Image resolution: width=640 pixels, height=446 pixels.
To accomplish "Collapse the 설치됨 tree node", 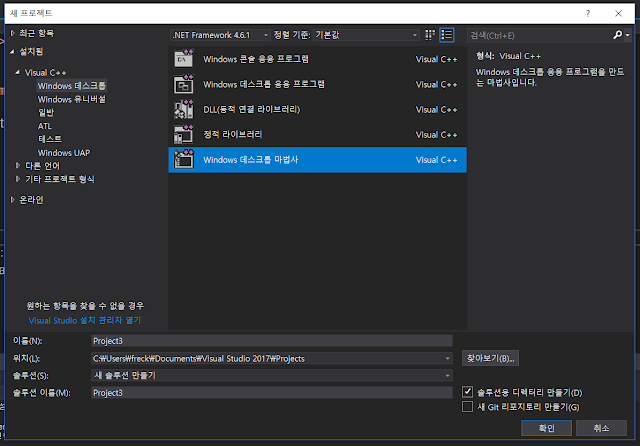I will point(12,51).
